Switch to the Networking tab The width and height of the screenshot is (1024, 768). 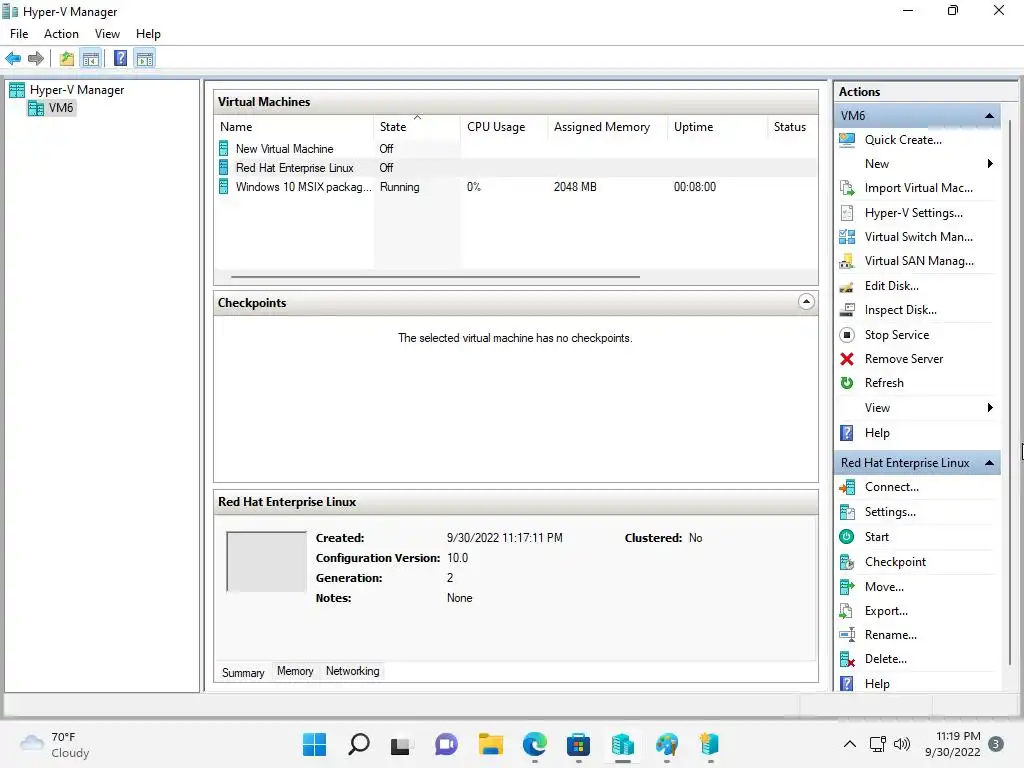coord(353,671)
